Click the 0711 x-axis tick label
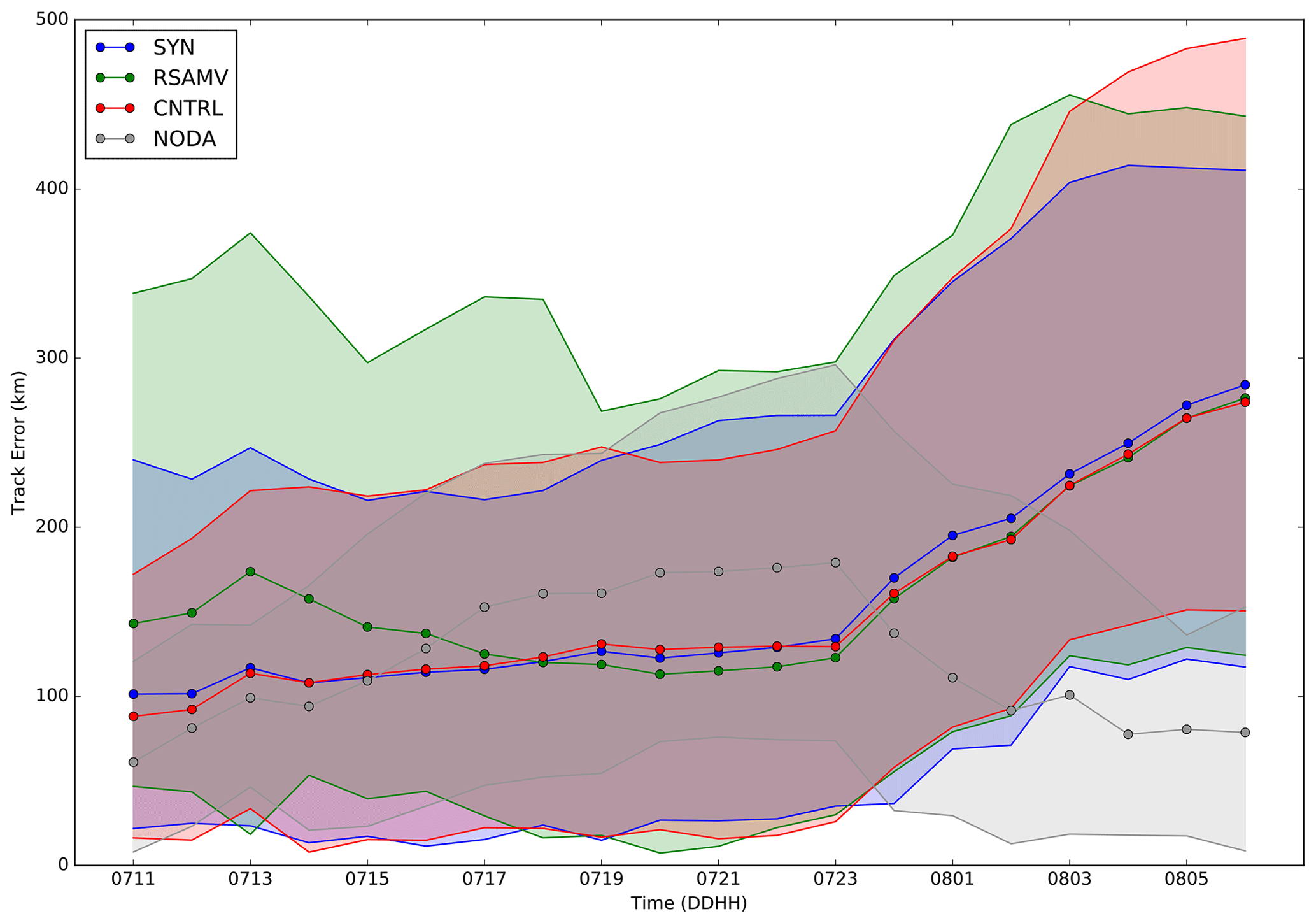 [x=133, y=880]
